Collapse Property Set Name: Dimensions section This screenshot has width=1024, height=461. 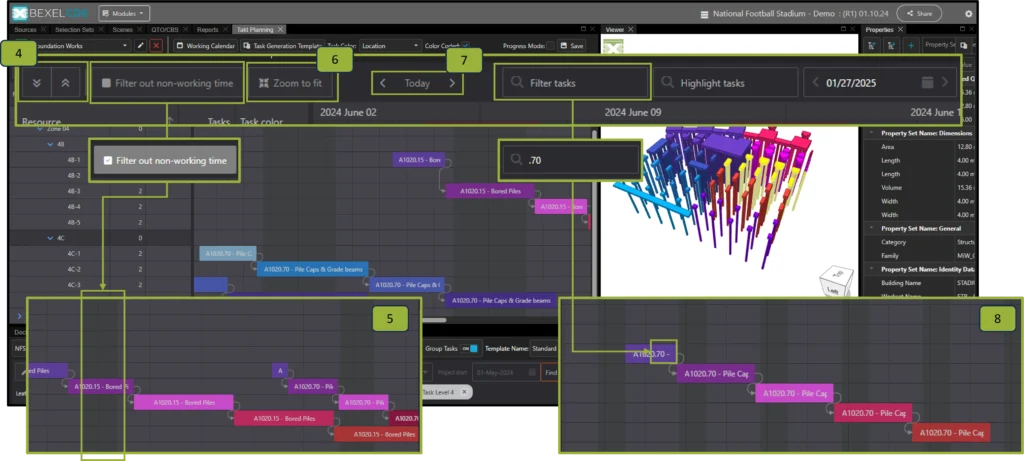871,133
